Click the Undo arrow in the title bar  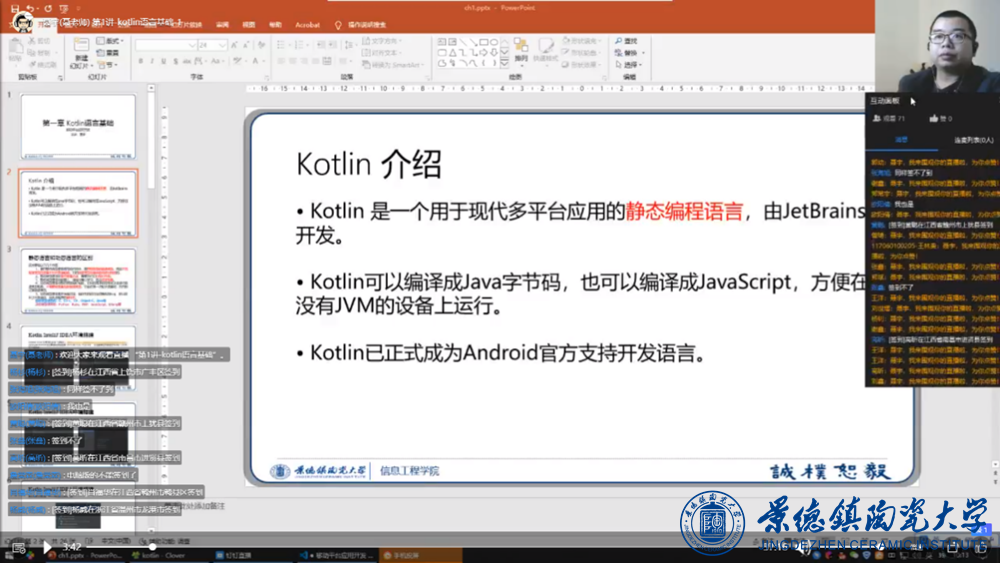(x=31, y=8)
